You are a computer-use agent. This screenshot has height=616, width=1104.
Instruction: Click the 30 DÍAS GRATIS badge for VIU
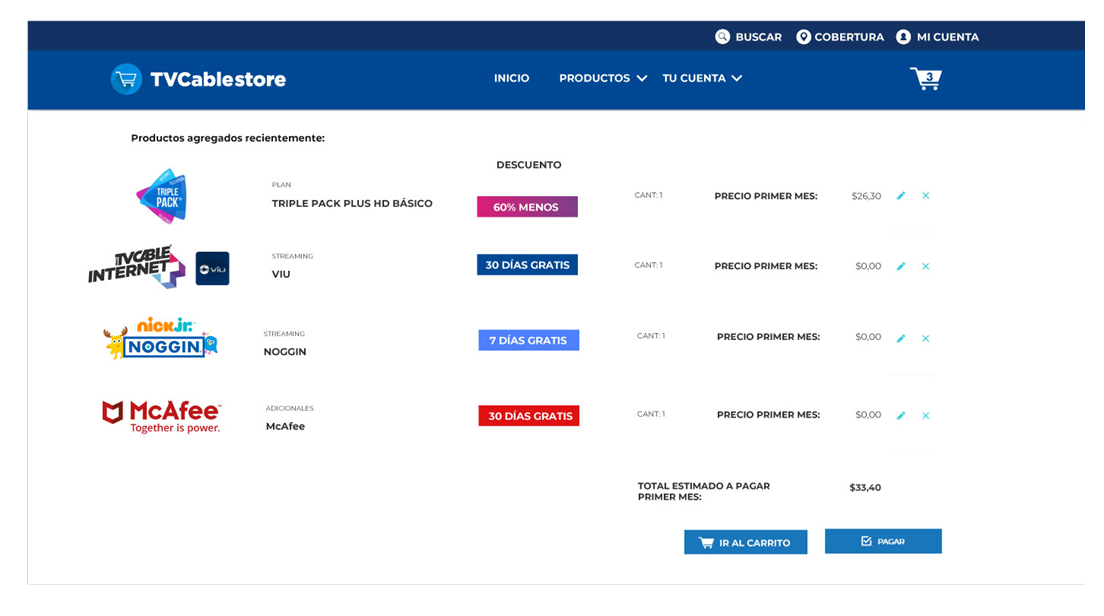tap(527, 265)
